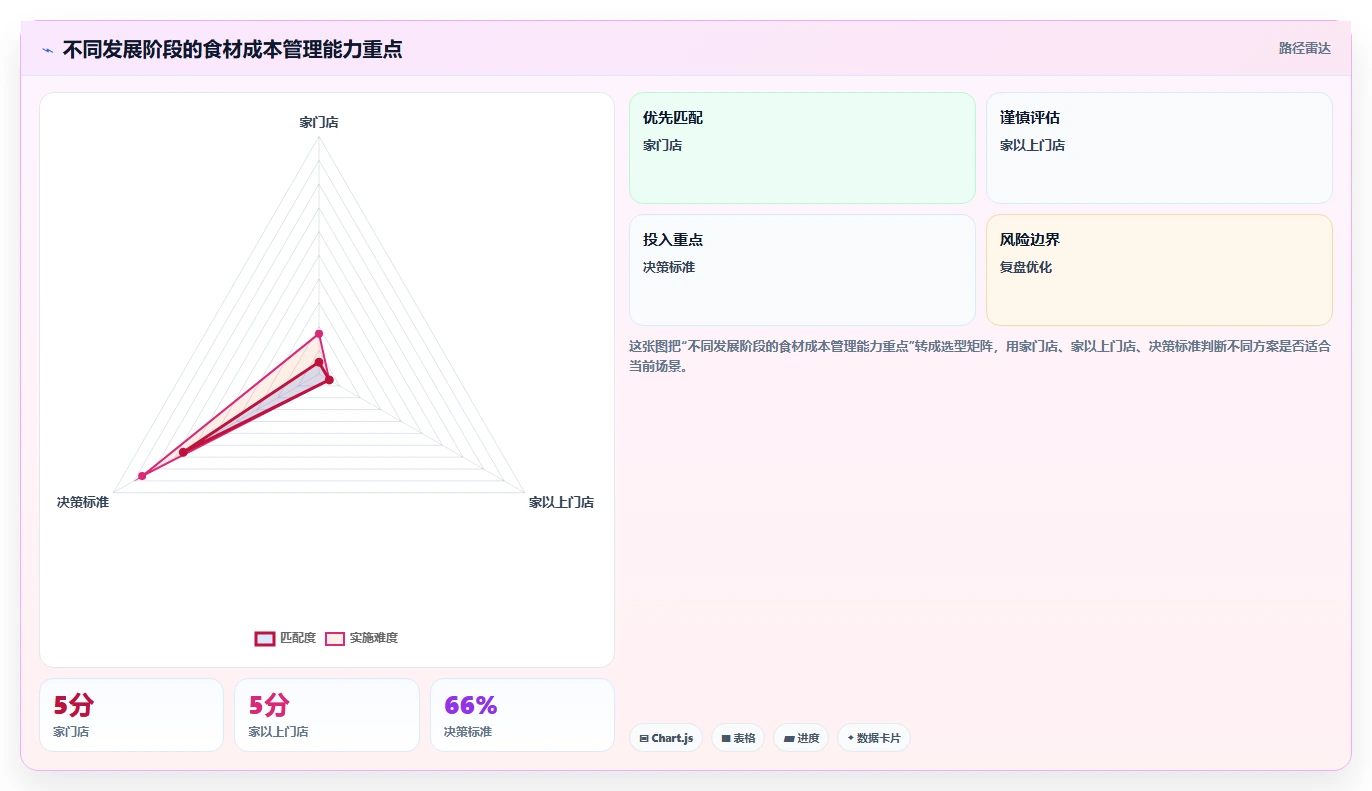Click the 数据卡片 tag chip
This screenshot has height=791, width=1372.
(x=874, y=738)
